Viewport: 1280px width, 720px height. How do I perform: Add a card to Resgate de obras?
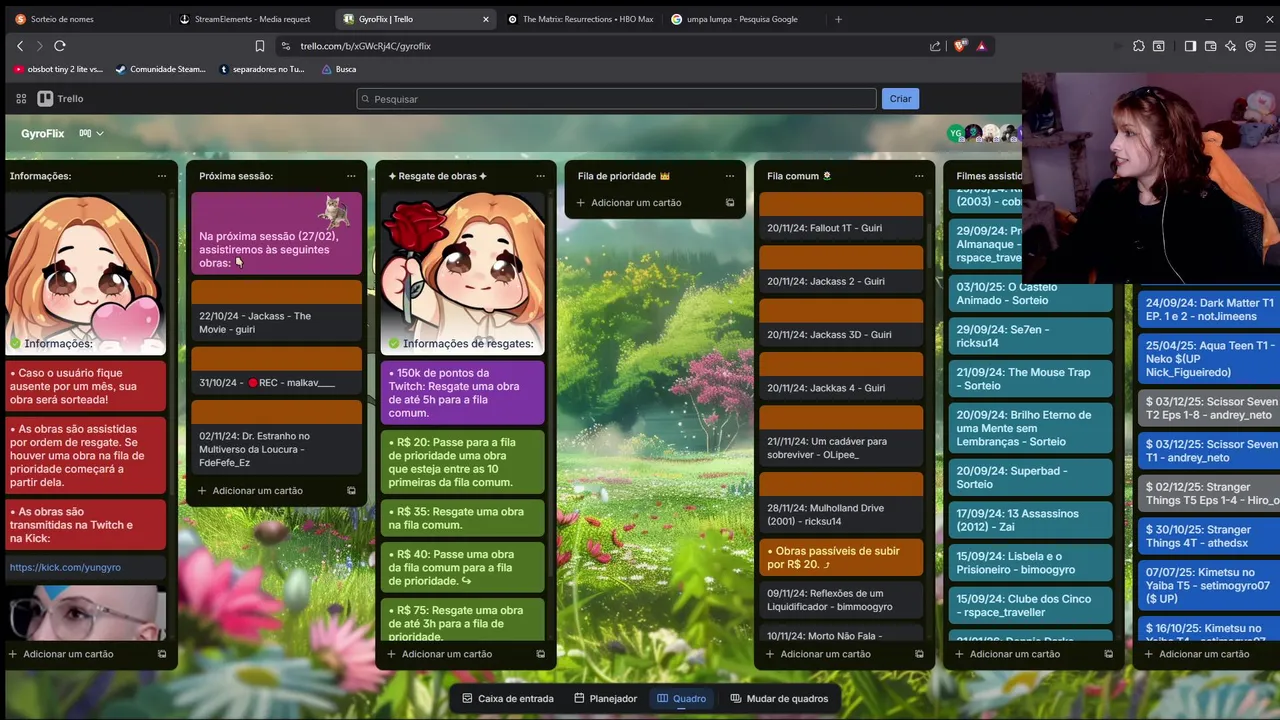(x=447, y=654)
